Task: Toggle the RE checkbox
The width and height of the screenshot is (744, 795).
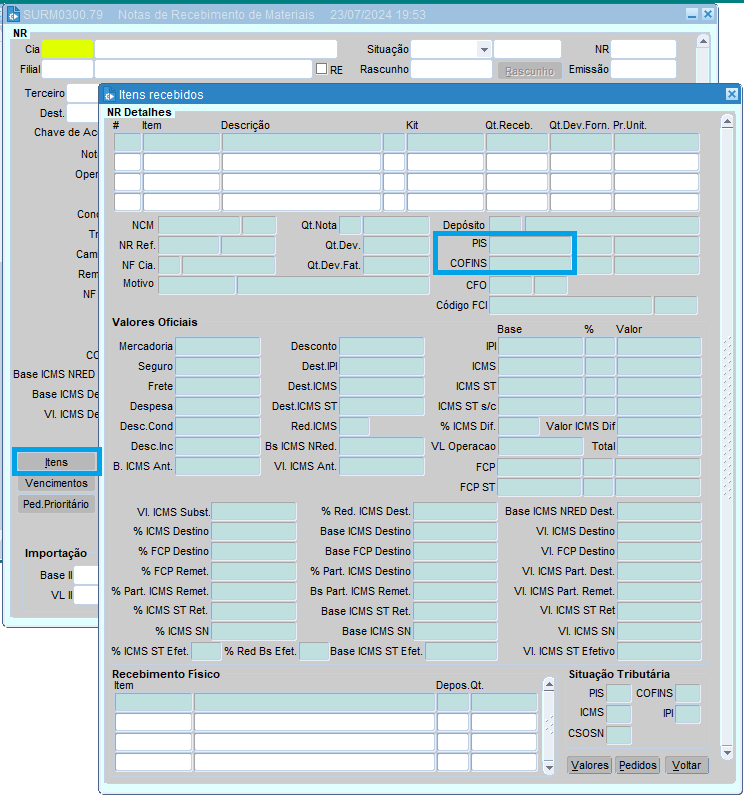Action: (321, 69)
